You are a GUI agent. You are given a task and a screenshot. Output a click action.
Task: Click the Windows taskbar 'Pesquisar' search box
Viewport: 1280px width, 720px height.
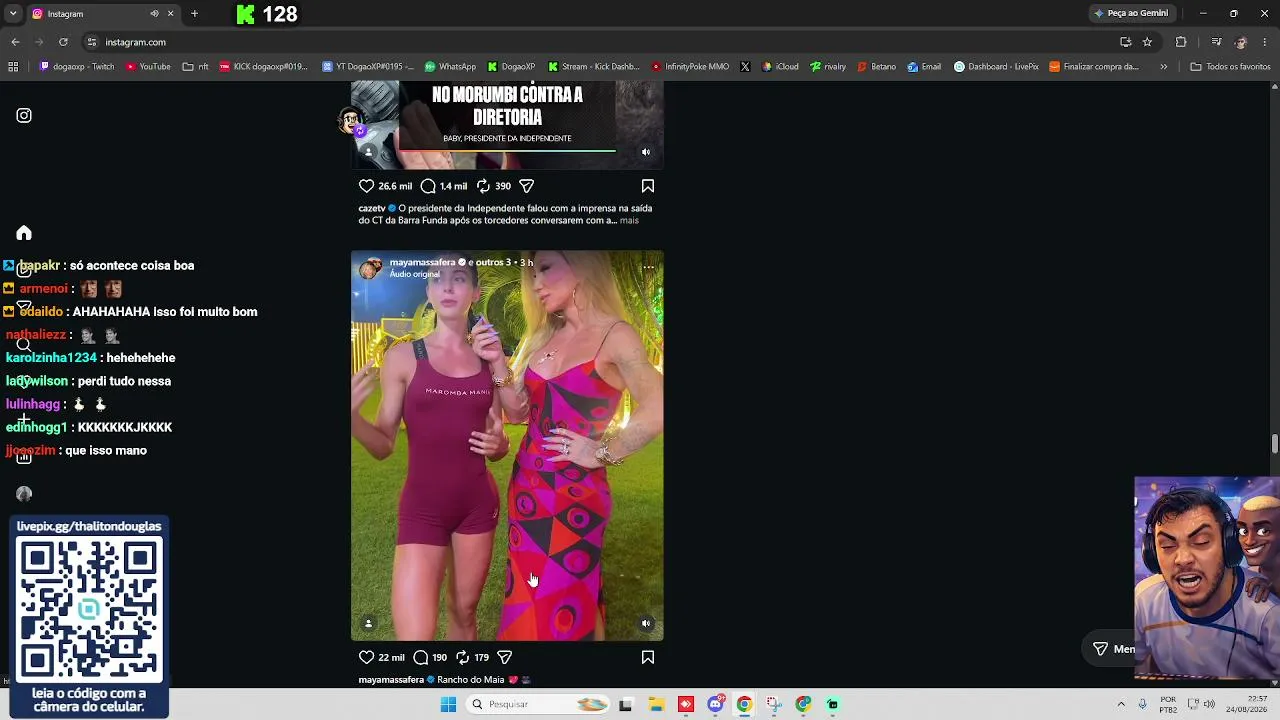[x=538, y=704]
